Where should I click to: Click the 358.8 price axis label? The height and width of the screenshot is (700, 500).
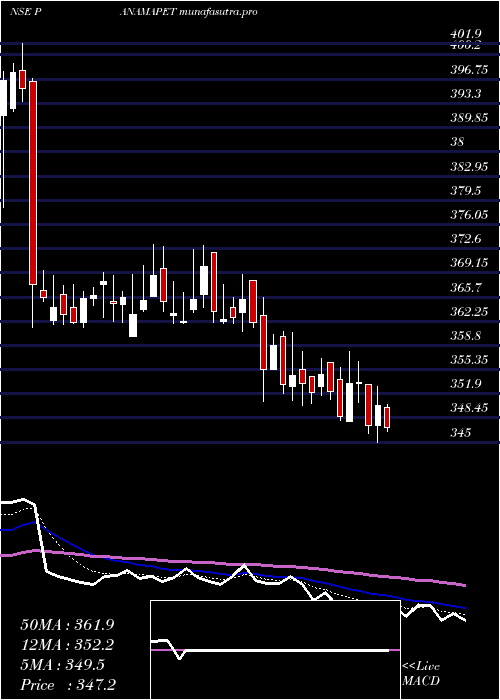tap(465, 336)
